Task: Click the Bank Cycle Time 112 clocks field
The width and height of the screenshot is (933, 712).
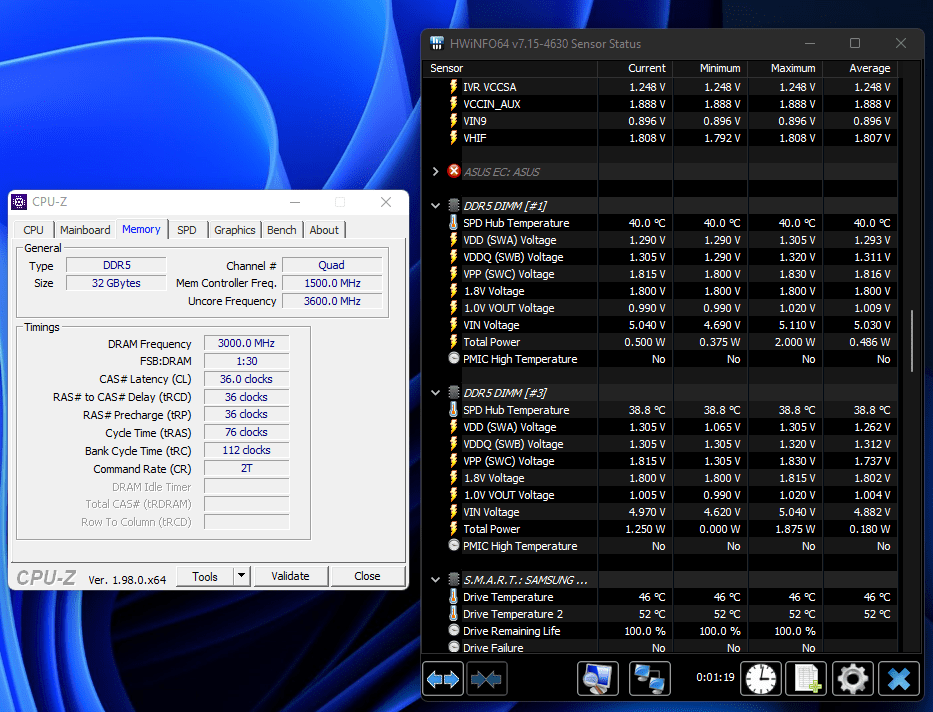Action: click(x=246, y=450)
